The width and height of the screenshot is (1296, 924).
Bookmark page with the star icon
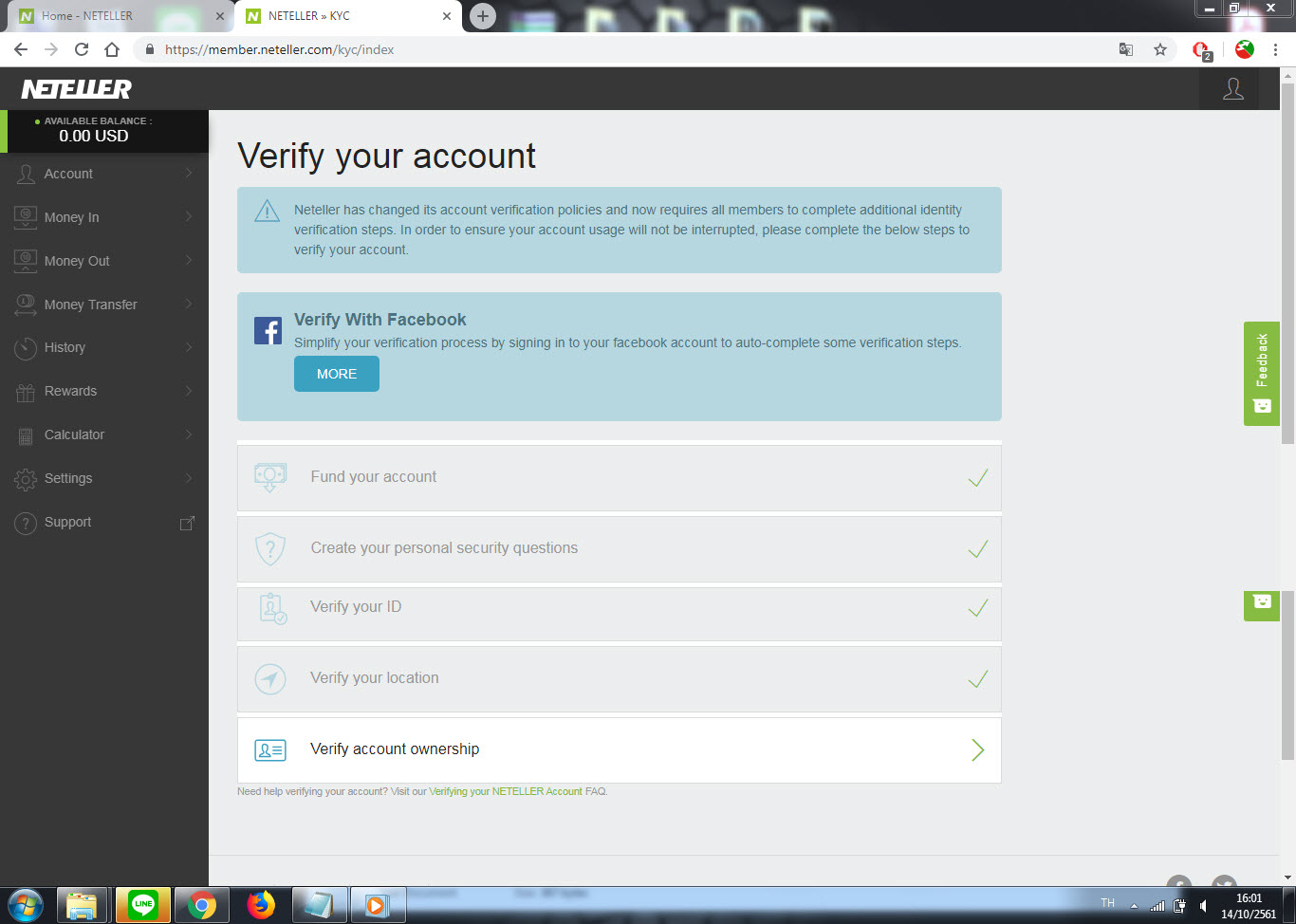tap(1160, 49)
